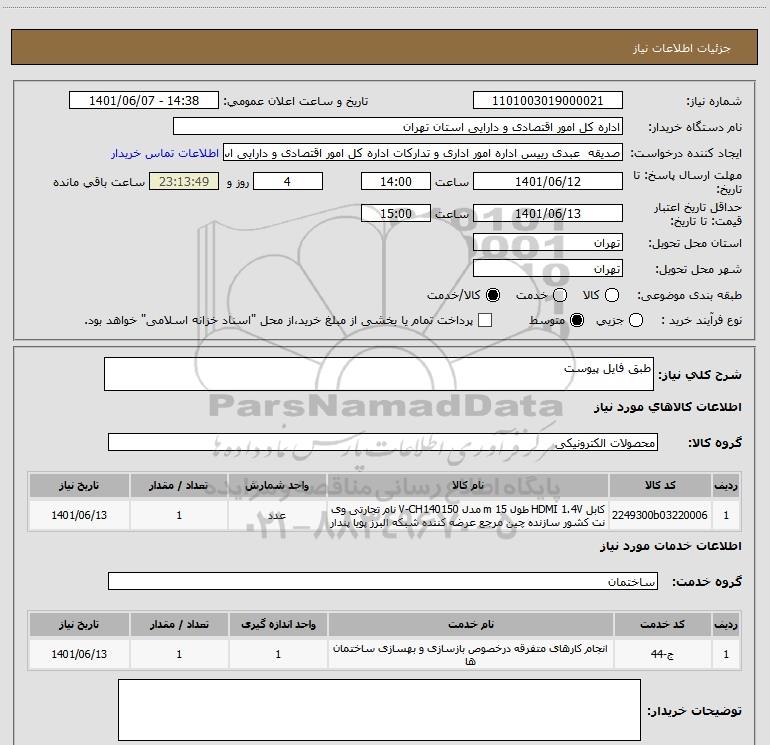Click the delivery city field تهران
This screenshot has height=745, width=770.
coord(548,268)
